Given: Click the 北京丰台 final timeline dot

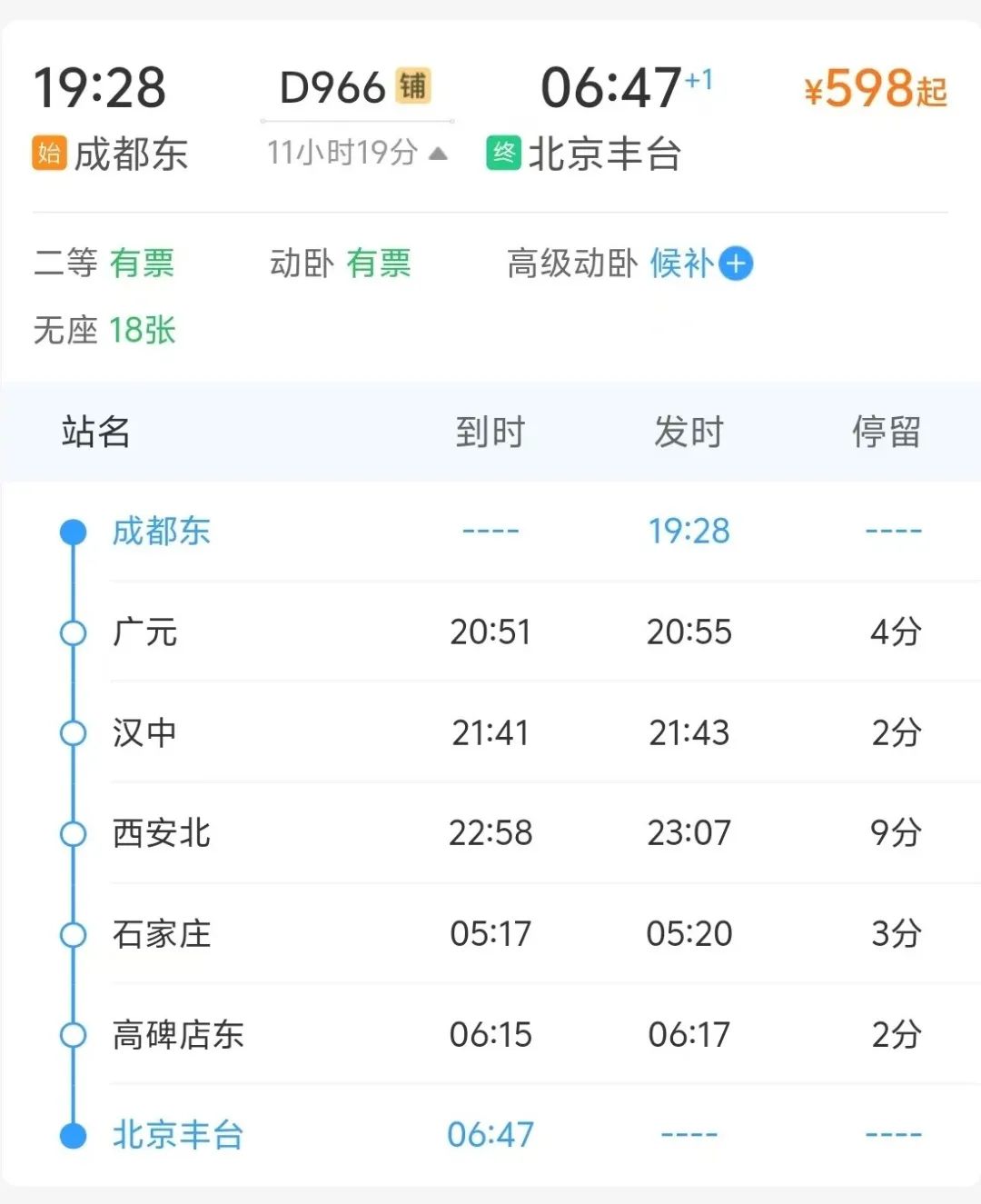Looking at the screenshot, I should click(73, 1135).
